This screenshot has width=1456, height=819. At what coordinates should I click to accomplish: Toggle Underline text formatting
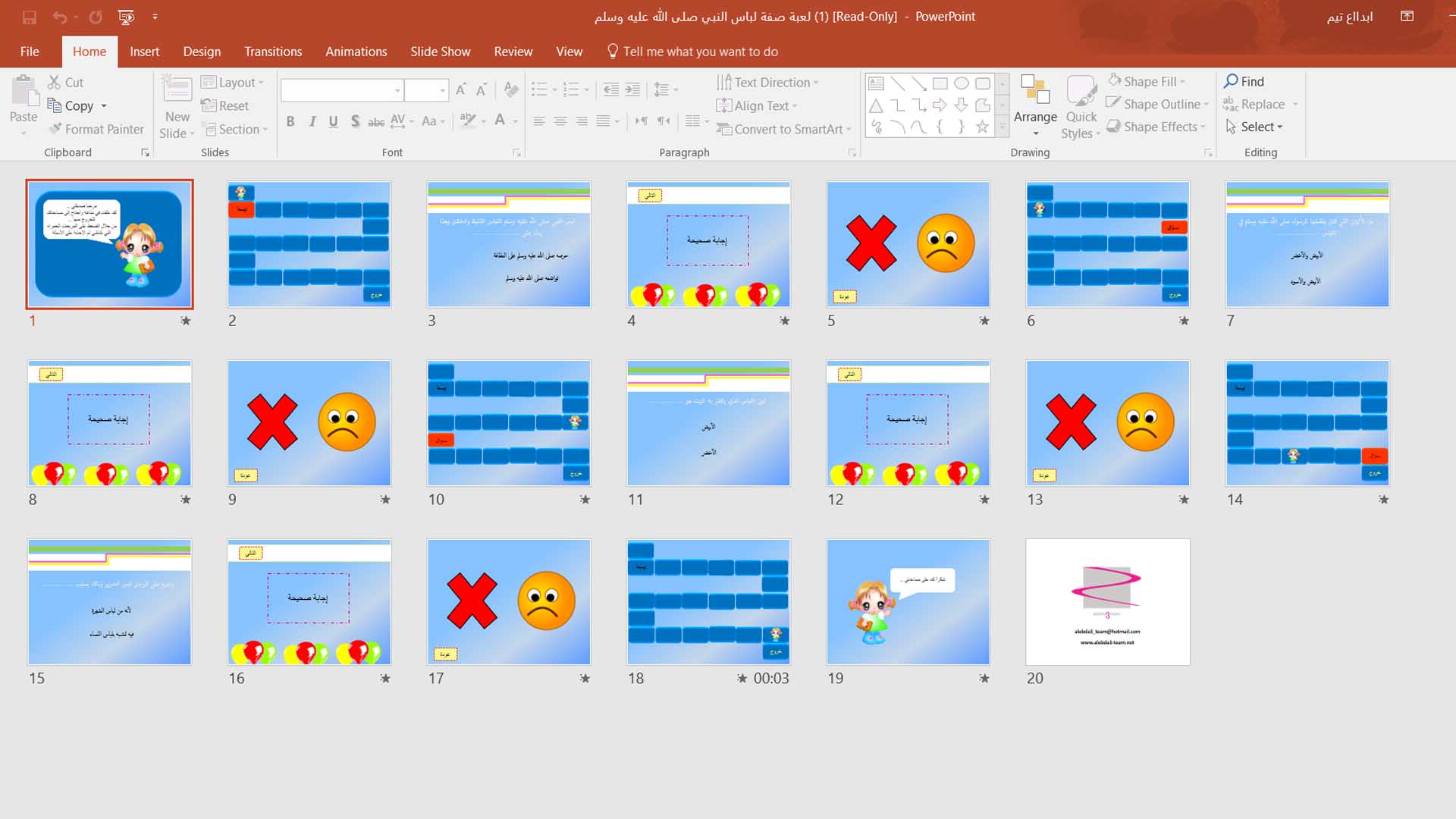(x=333, y=121)
